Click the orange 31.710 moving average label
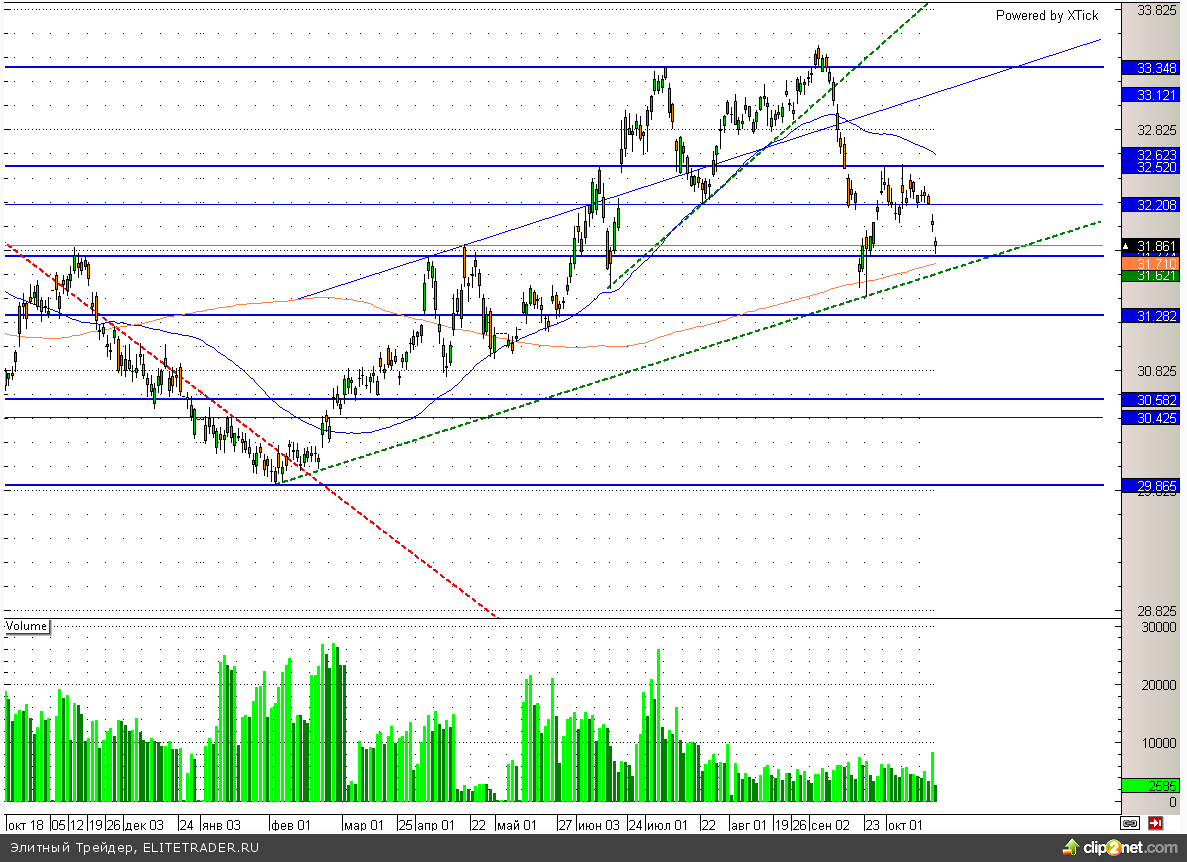The height and width of the screenshot is (862, 1187). (1156, 263)
